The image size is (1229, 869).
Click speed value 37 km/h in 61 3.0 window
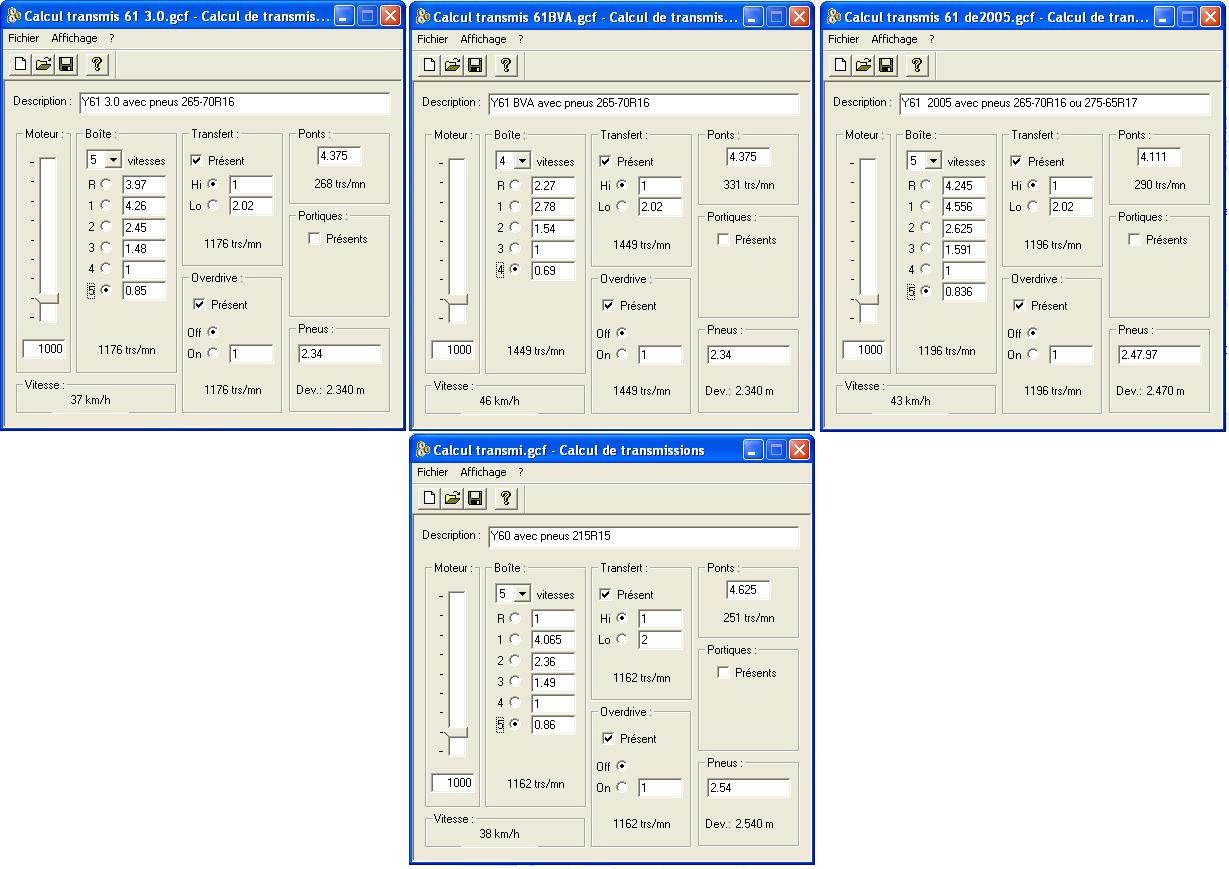(90, 400)
